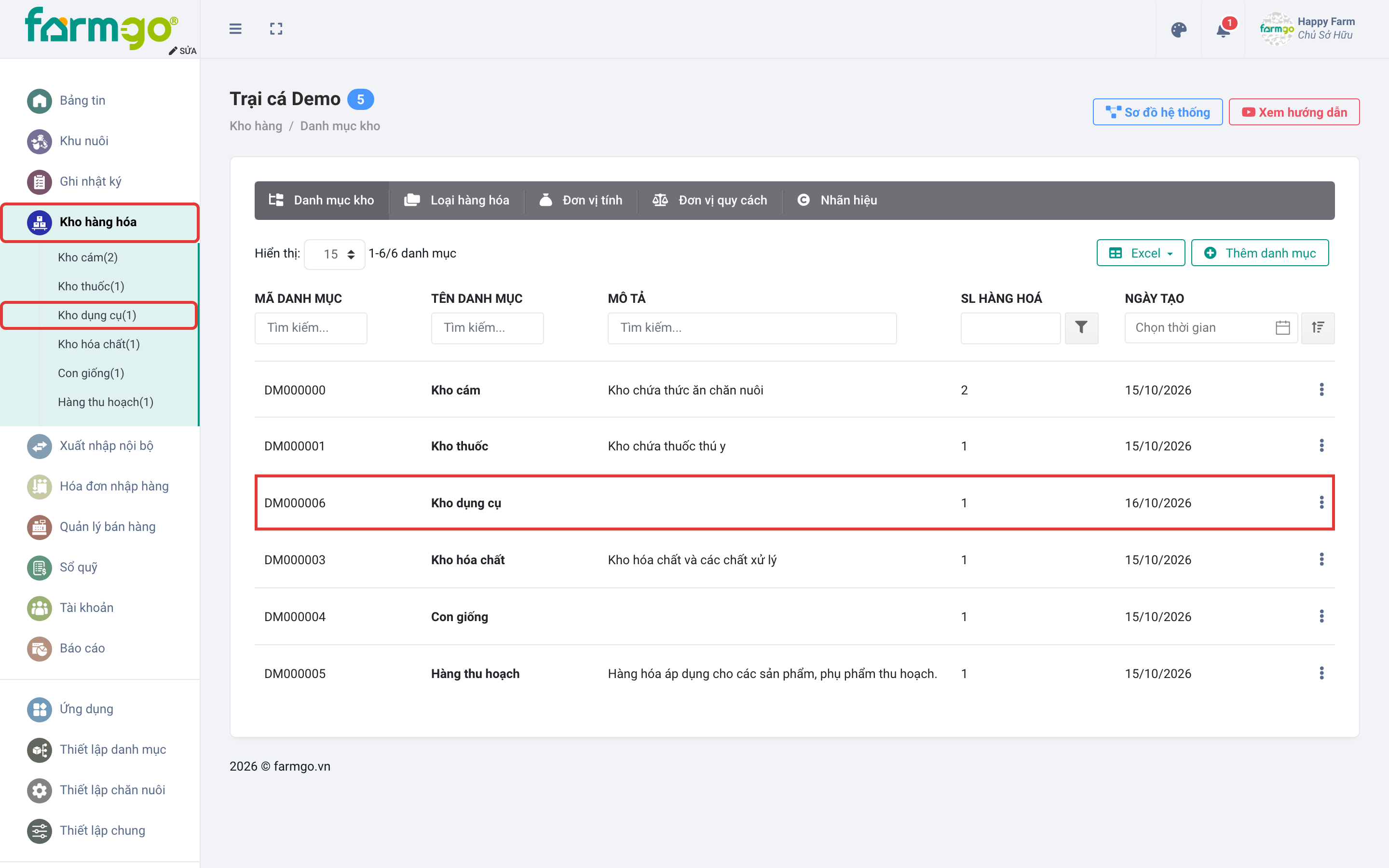
Task: Open Thiết lập chăn nuôi settings
Action: point(112,790)
